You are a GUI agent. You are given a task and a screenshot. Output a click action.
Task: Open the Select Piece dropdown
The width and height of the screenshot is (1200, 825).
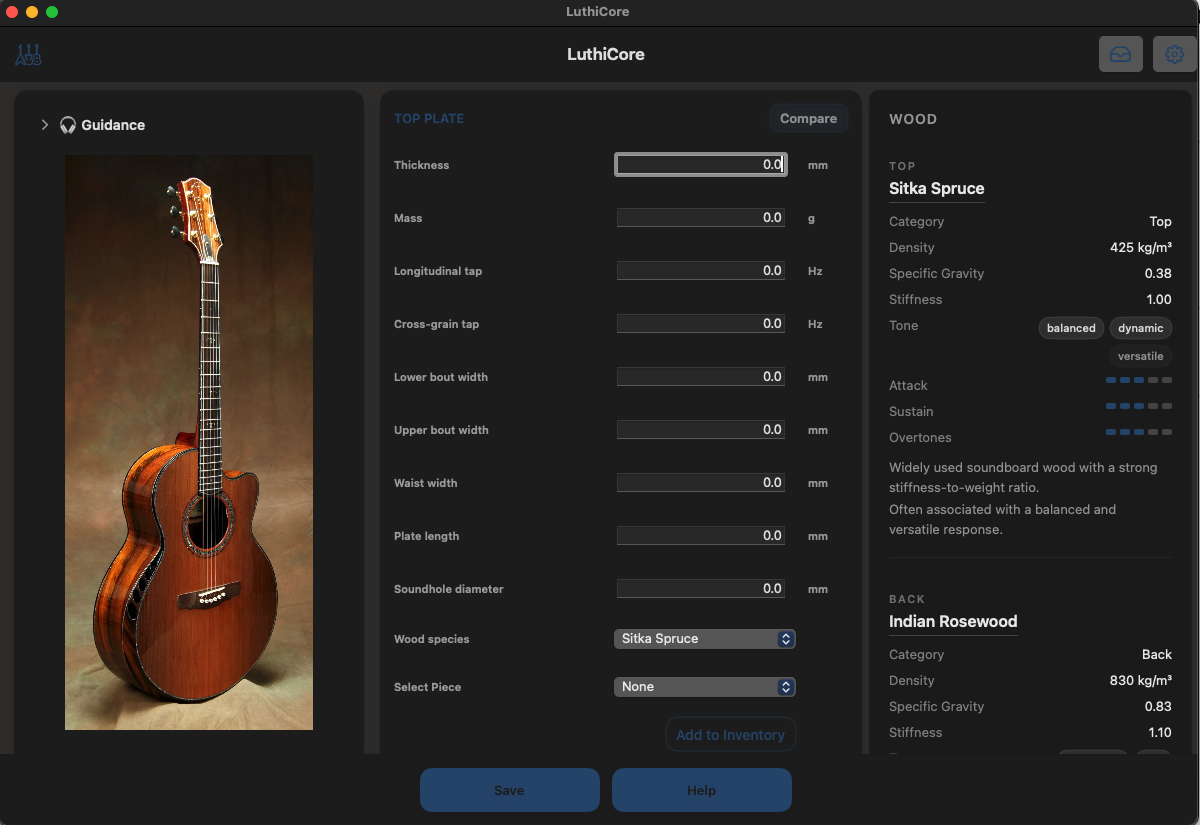[x=705, y=687]
